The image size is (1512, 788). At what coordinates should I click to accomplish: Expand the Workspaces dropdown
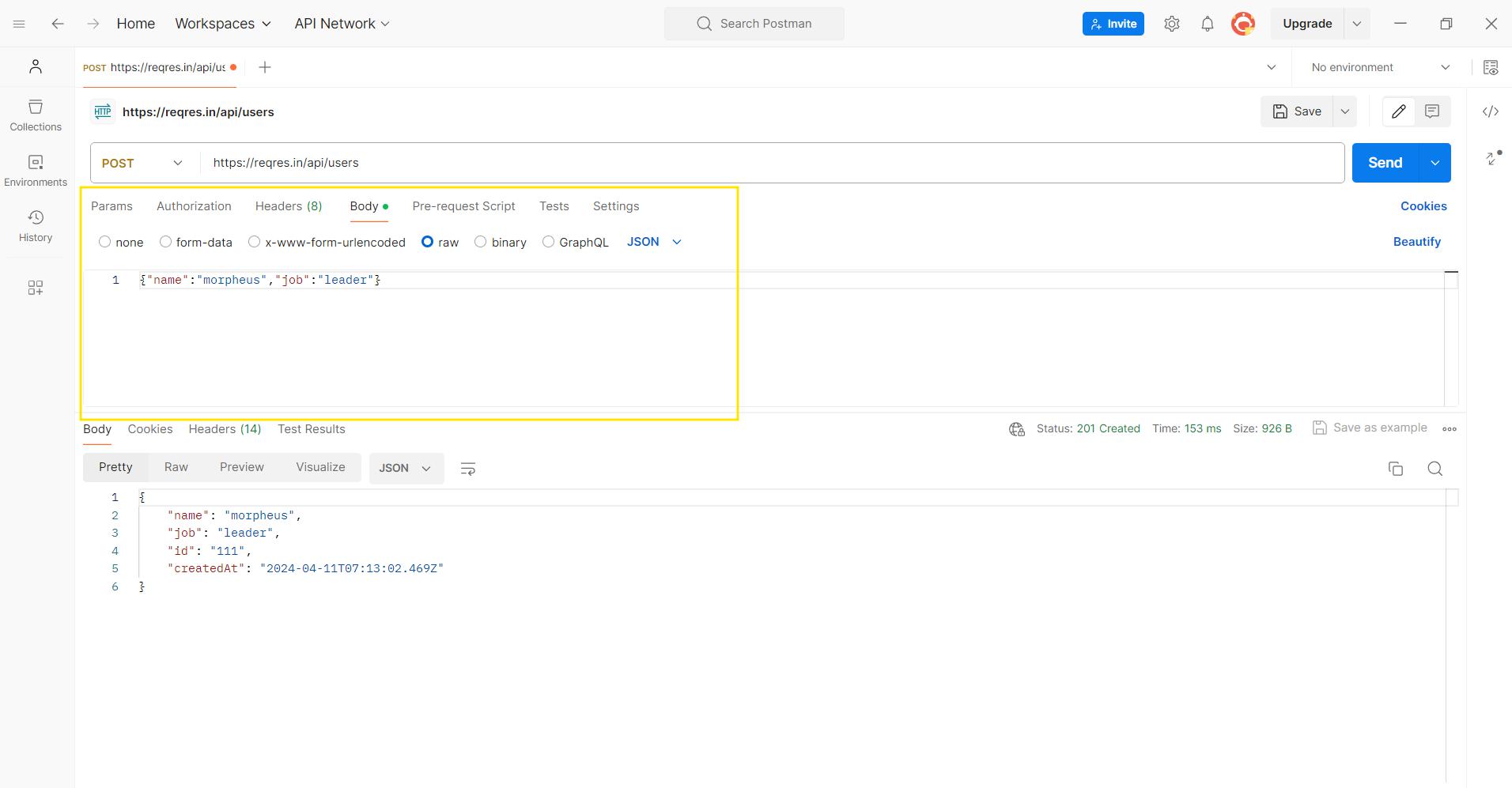coord(223,24)
